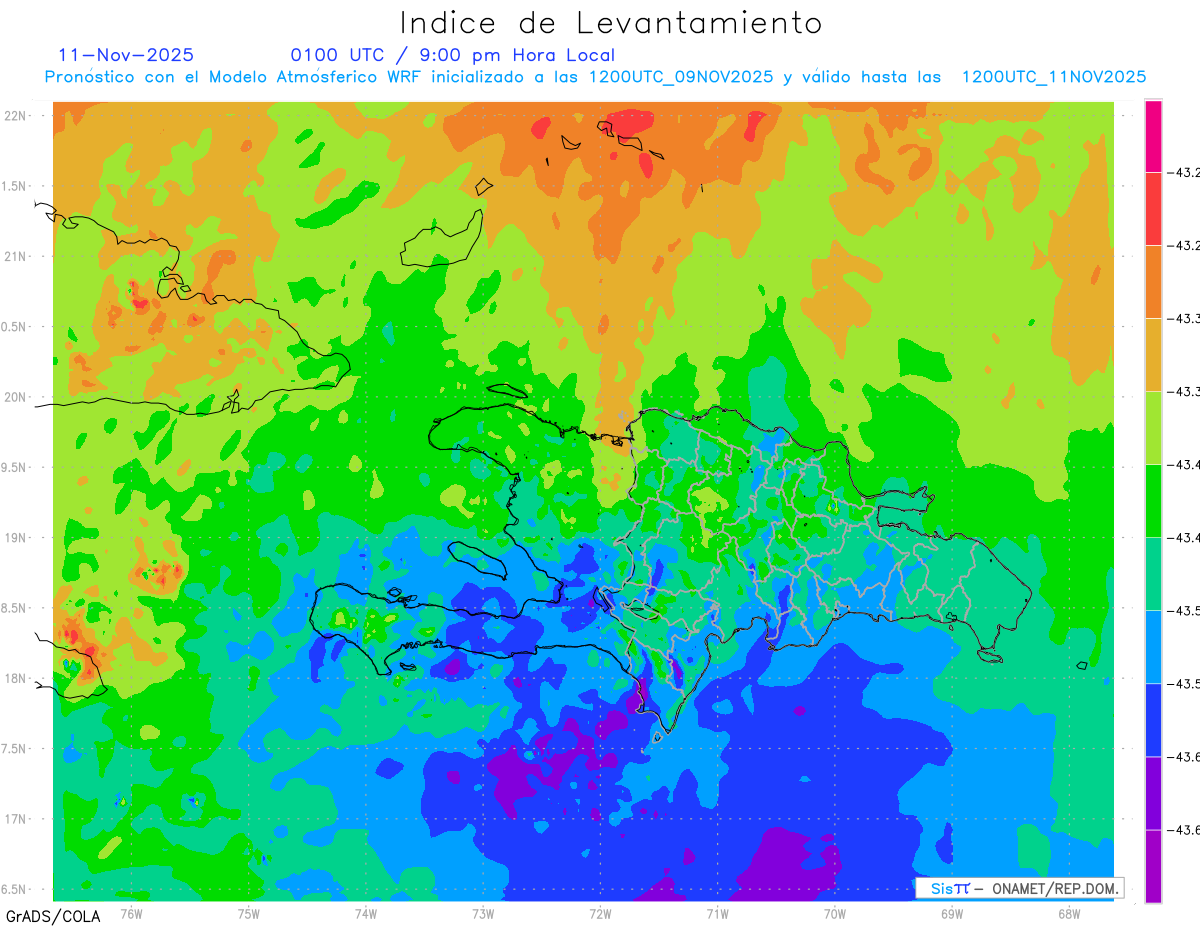Click the "17N" latitude label
Screen dimensions: 1200x927
15,819
